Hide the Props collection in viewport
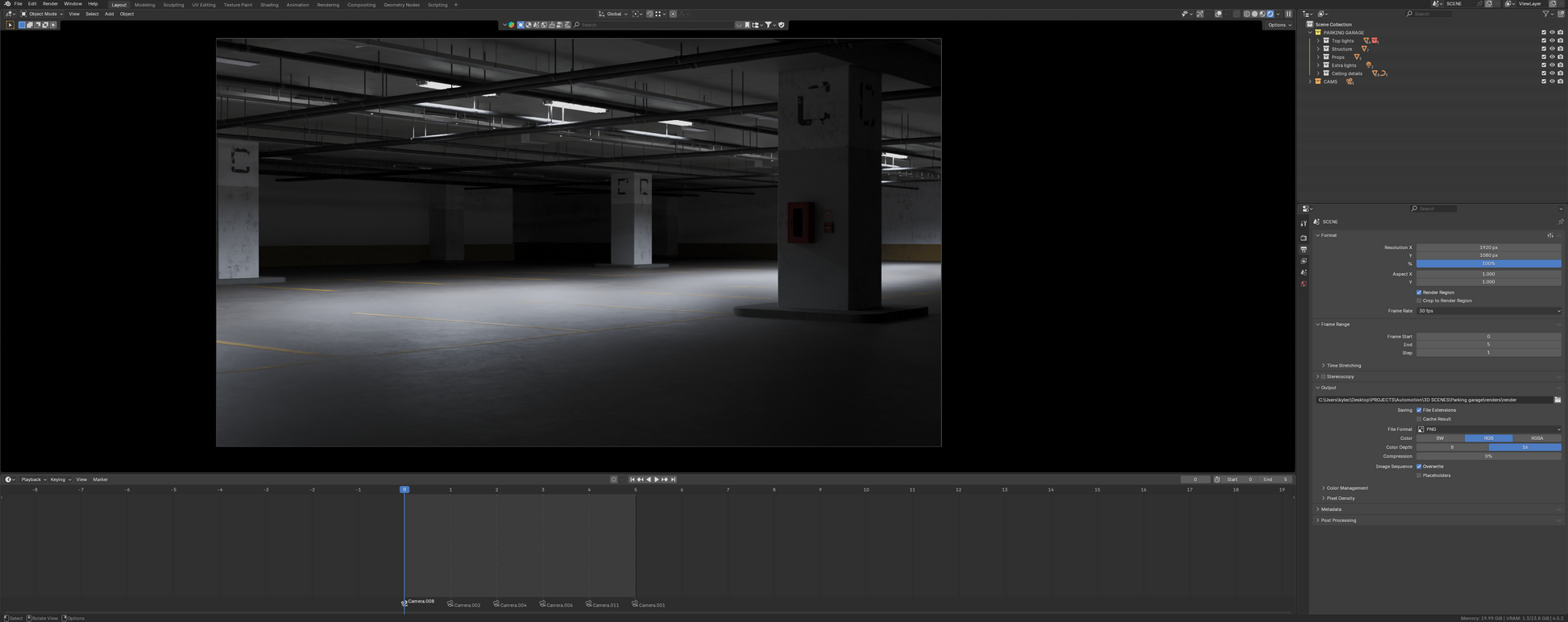 pos(1552,57)
